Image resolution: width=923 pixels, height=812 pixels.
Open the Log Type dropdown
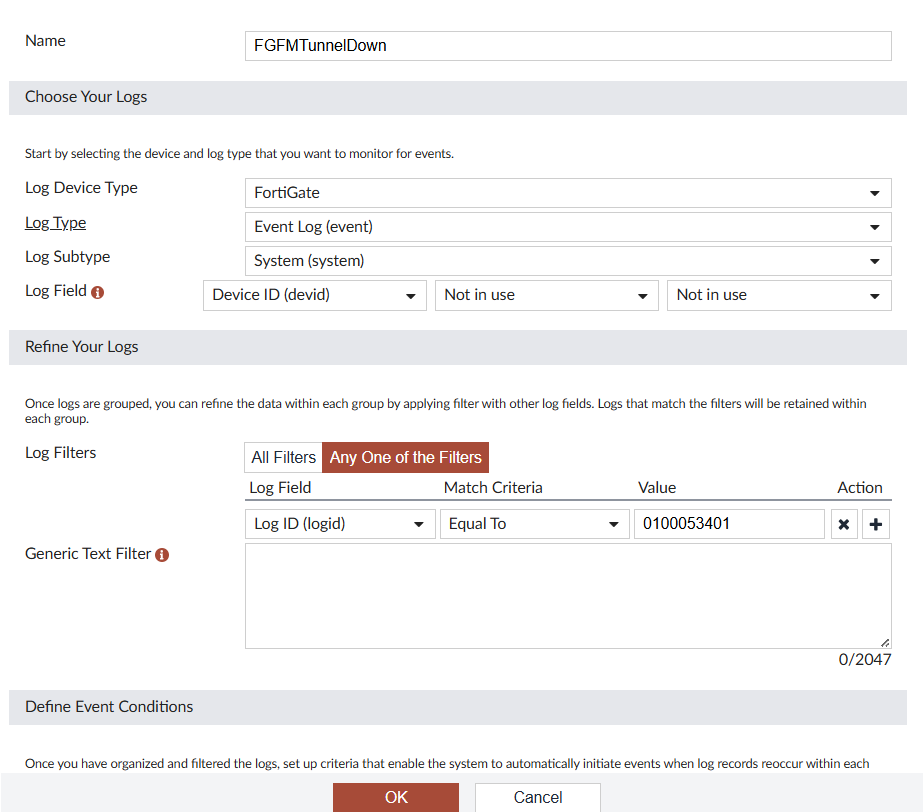[x=568, y=227]
